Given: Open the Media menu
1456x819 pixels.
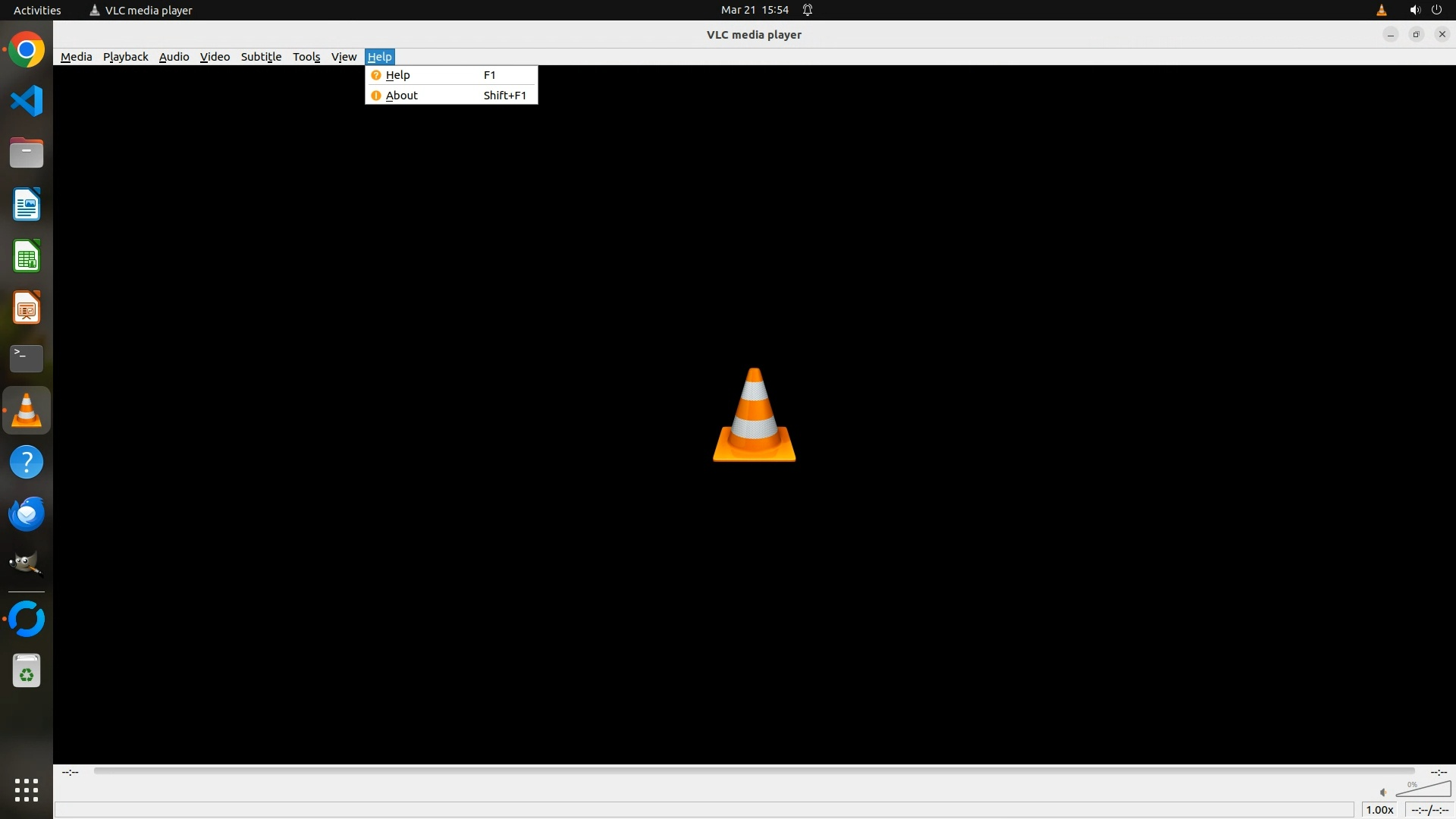Looking at the screenshot, I should [76, 57].
